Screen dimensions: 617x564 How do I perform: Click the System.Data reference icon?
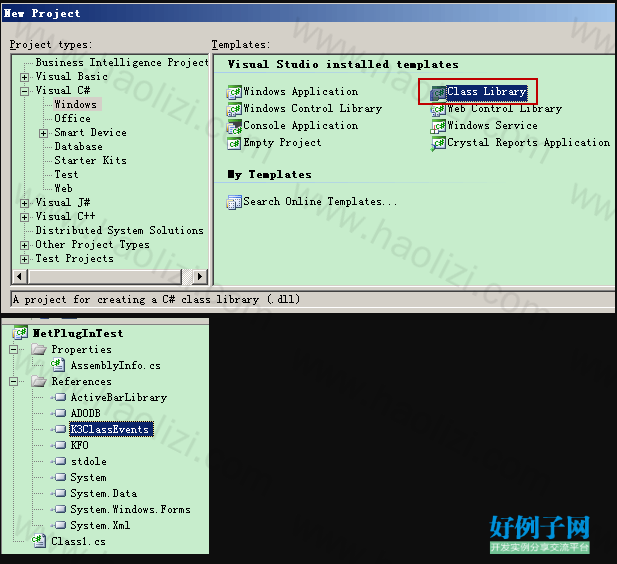pos(59,493)
